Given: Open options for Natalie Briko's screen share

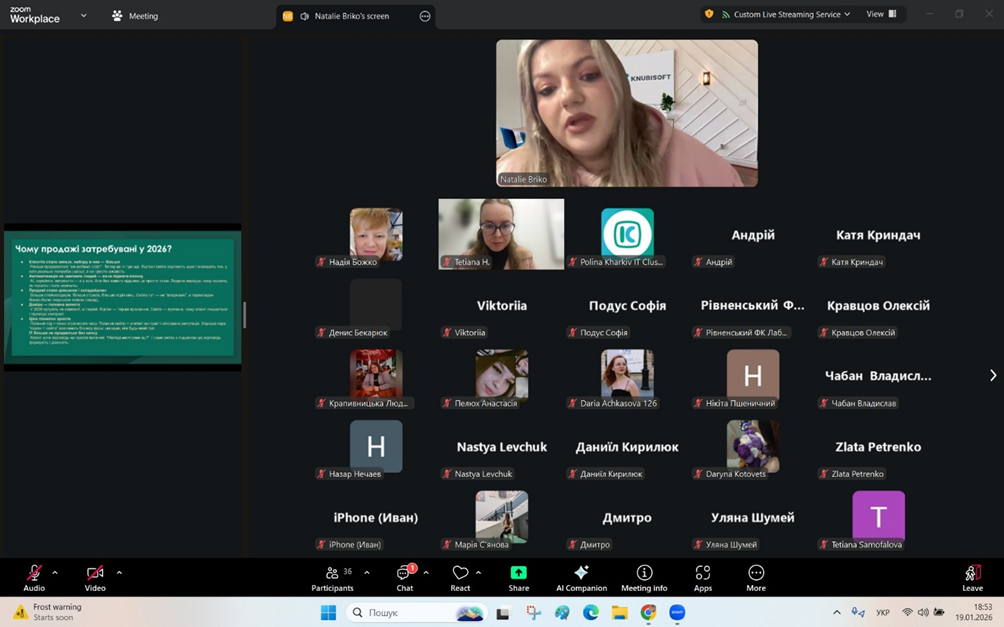Looking at the screenshot, I should click(x=425, y=16).
